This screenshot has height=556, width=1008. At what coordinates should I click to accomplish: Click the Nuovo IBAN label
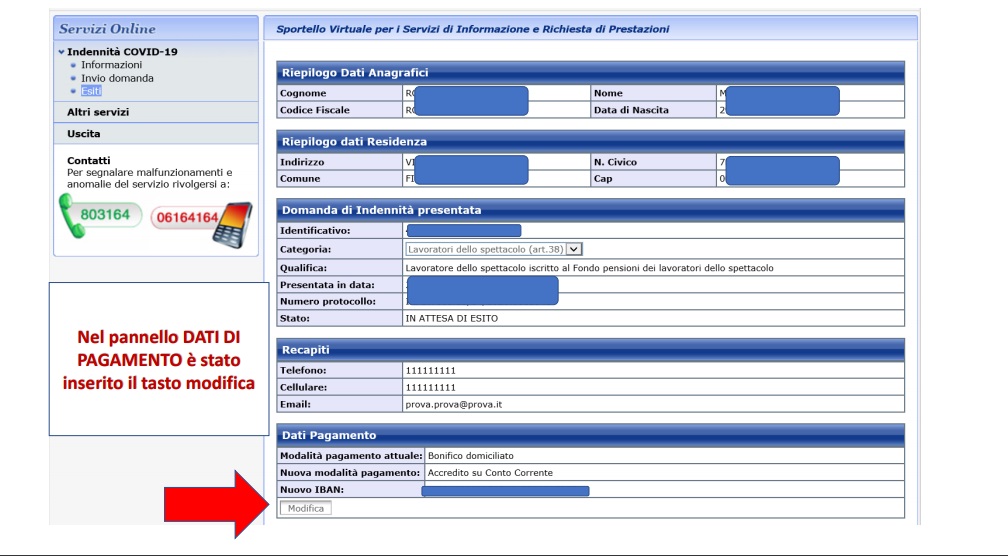312,490
